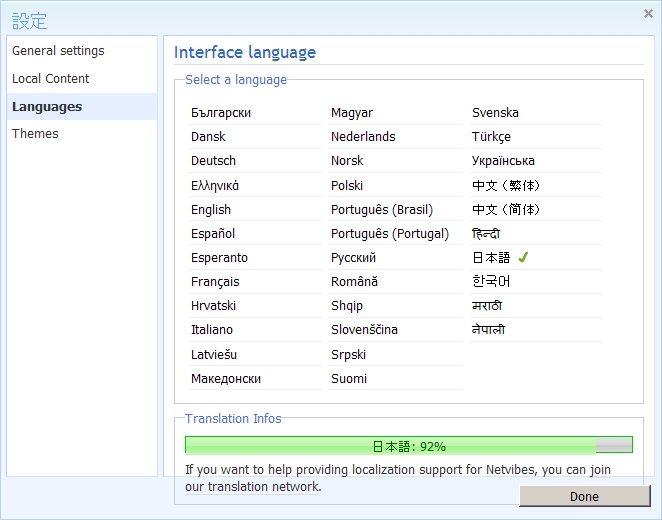The height and width of the screenshot is (520, 662).
Task: Choose Türkçe from the language list
Action: pyautogui.click(x=491, y=137)
